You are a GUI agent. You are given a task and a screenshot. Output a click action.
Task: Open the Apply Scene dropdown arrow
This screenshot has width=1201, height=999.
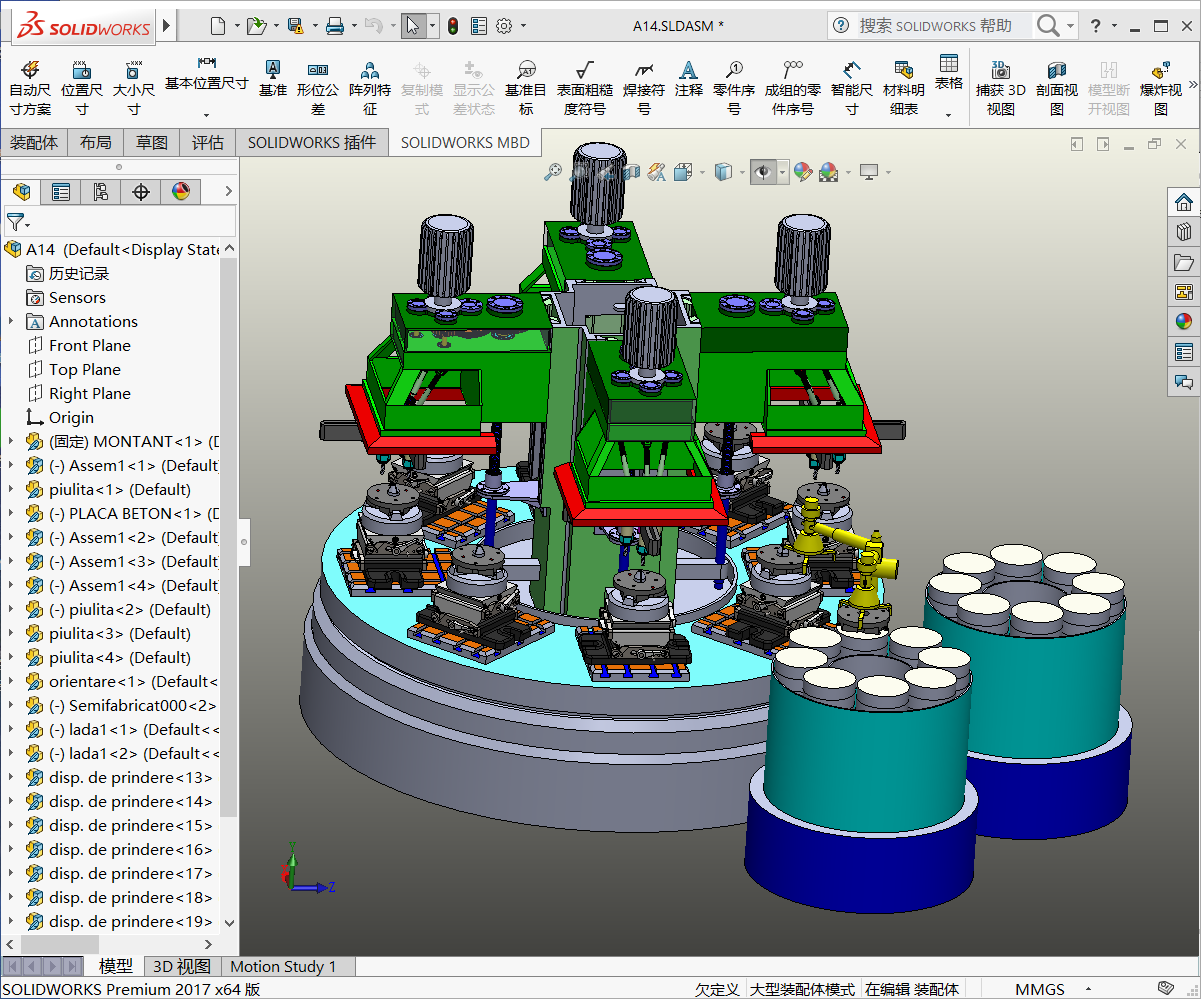pos(848,172)
